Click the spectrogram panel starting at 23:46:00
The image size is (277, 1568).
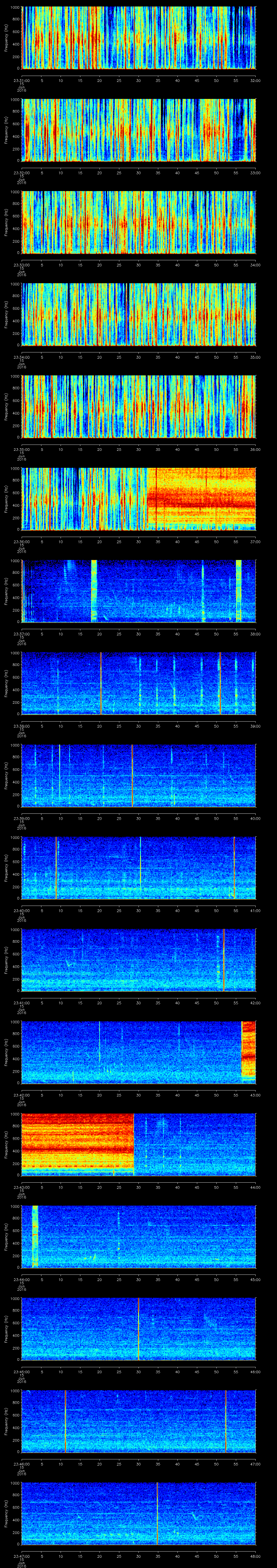click(x=139, y=1422)
